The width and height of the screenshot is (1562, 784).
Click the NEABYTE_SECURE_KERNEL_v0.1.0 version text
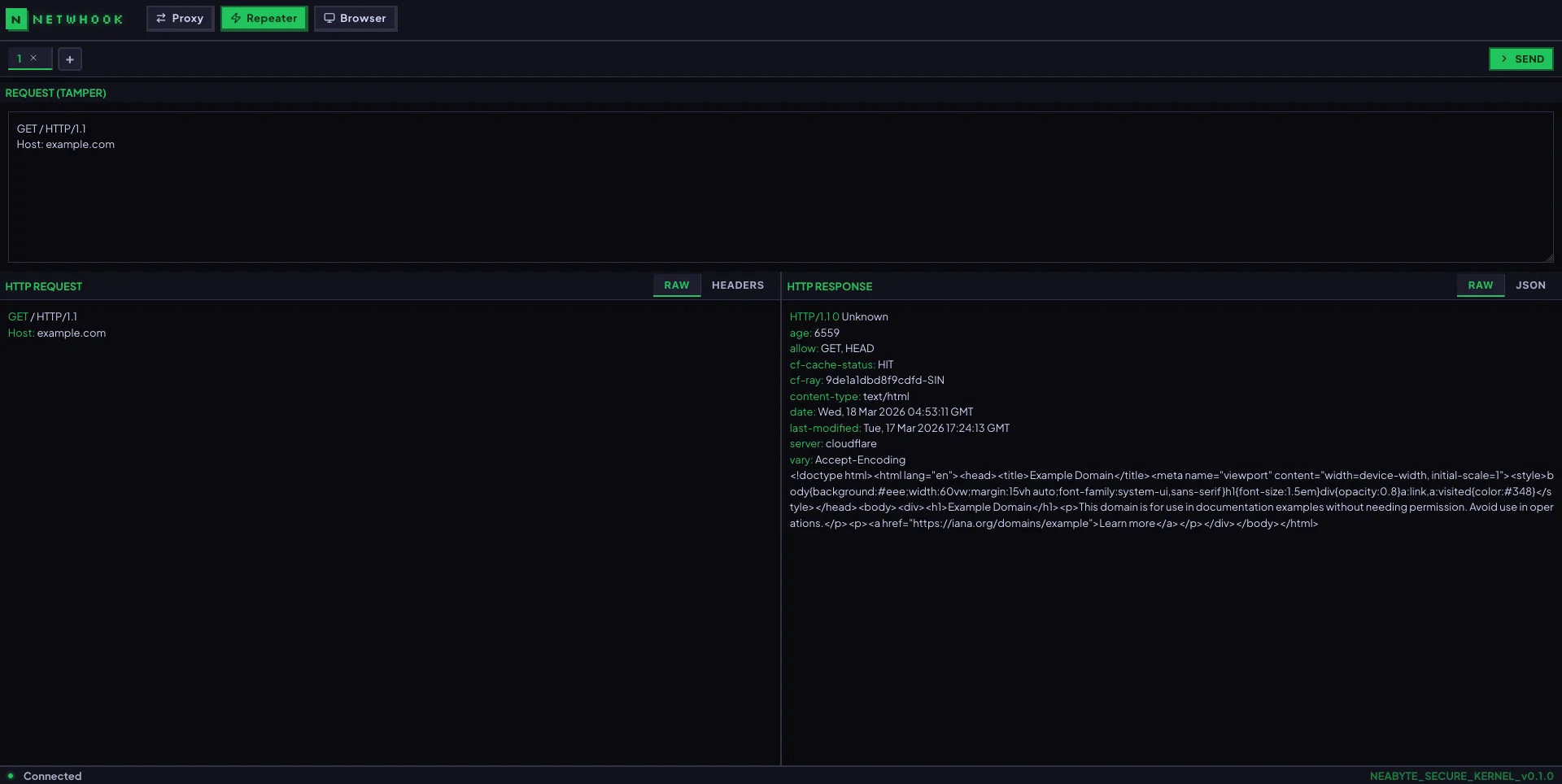[x=1462, y=776]
